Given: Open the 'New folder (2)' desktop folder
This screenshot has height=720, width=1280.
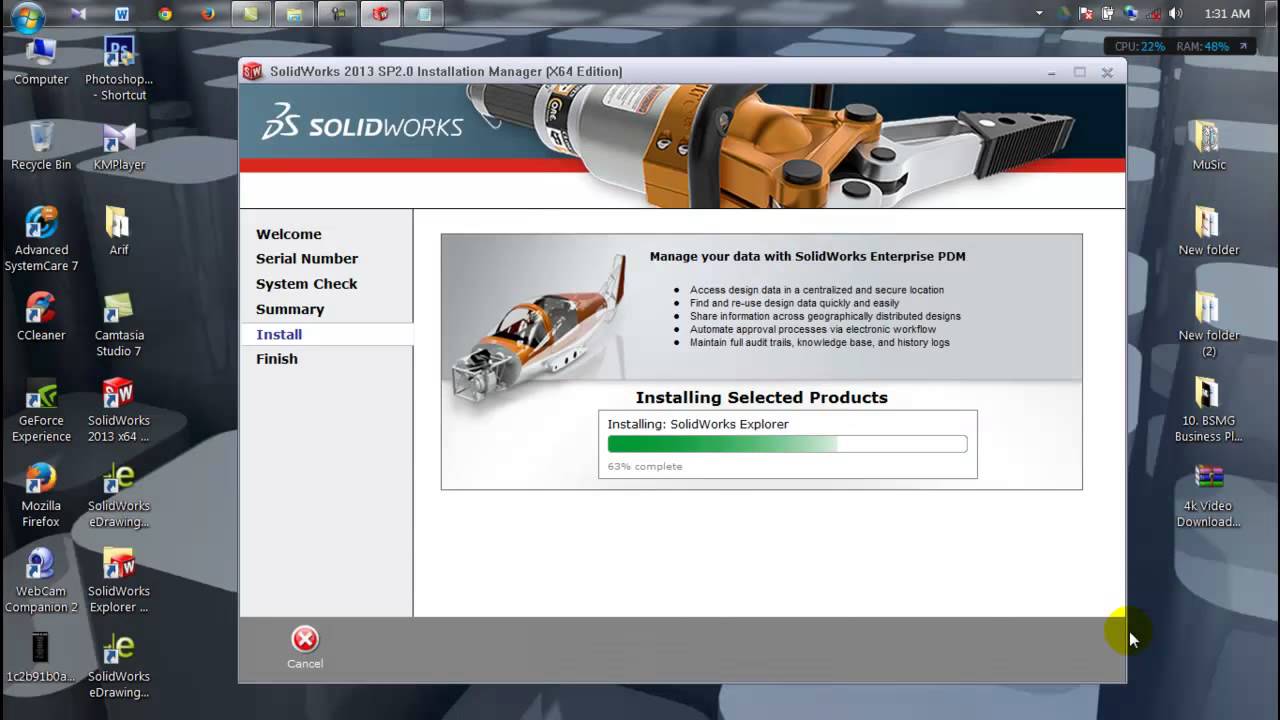Looking at the screenshot, I should coord(1208,325).
